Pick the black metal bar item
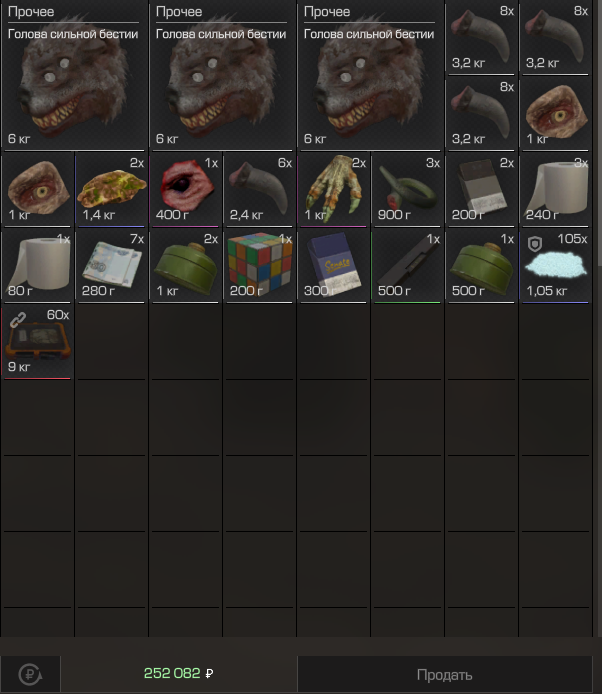 (x=407, y=266)
